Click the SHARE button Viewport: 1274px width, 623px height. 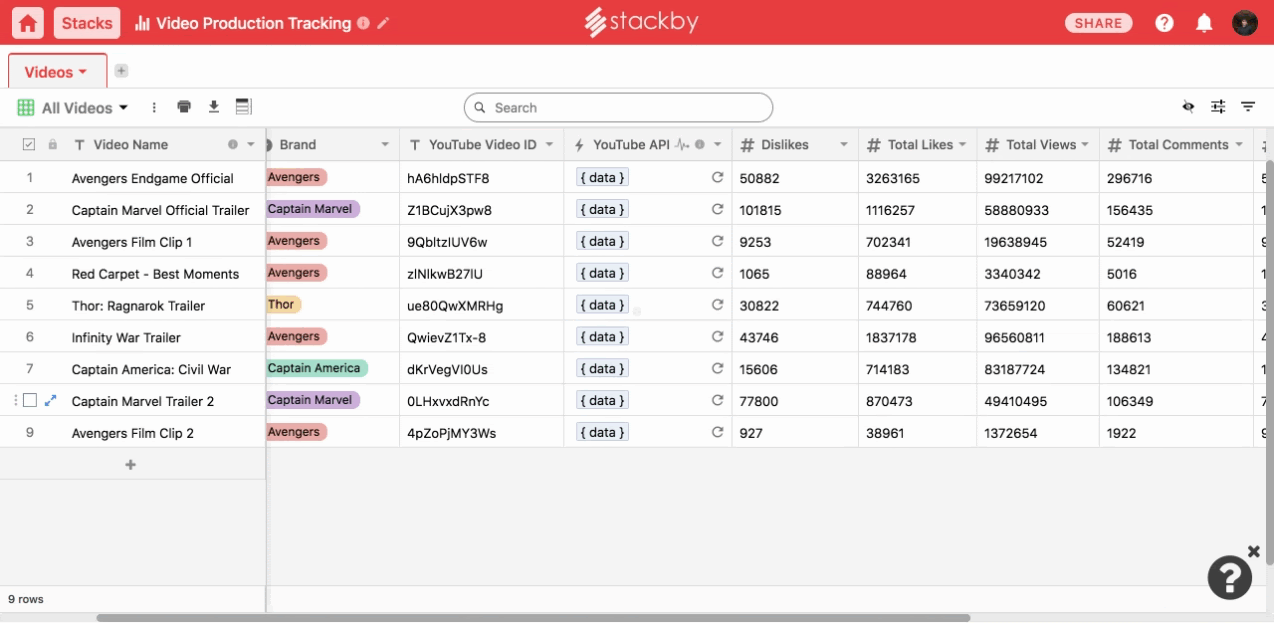coord(1099,23)
